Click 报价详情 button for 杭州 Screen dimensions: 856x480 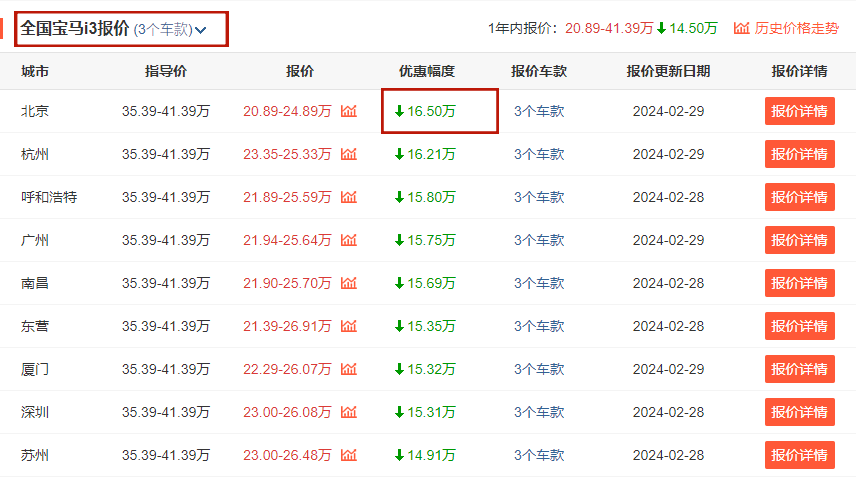(x=799, y=155)
